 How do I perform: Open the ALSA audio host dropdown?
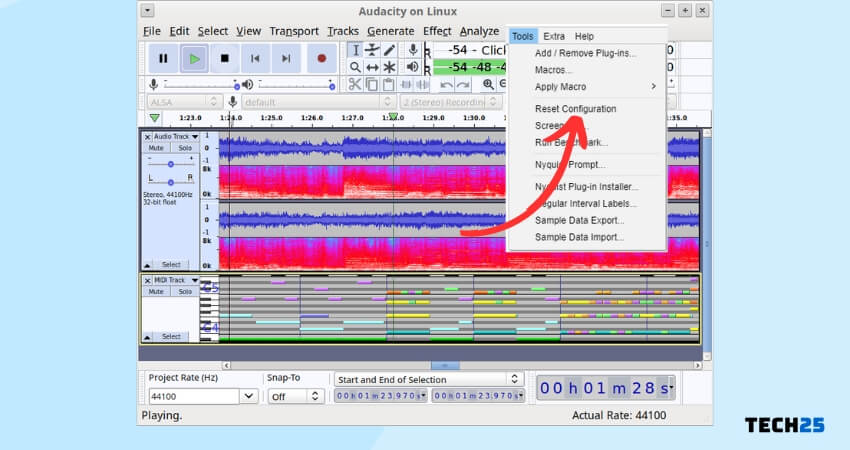(x=184, y=102)
